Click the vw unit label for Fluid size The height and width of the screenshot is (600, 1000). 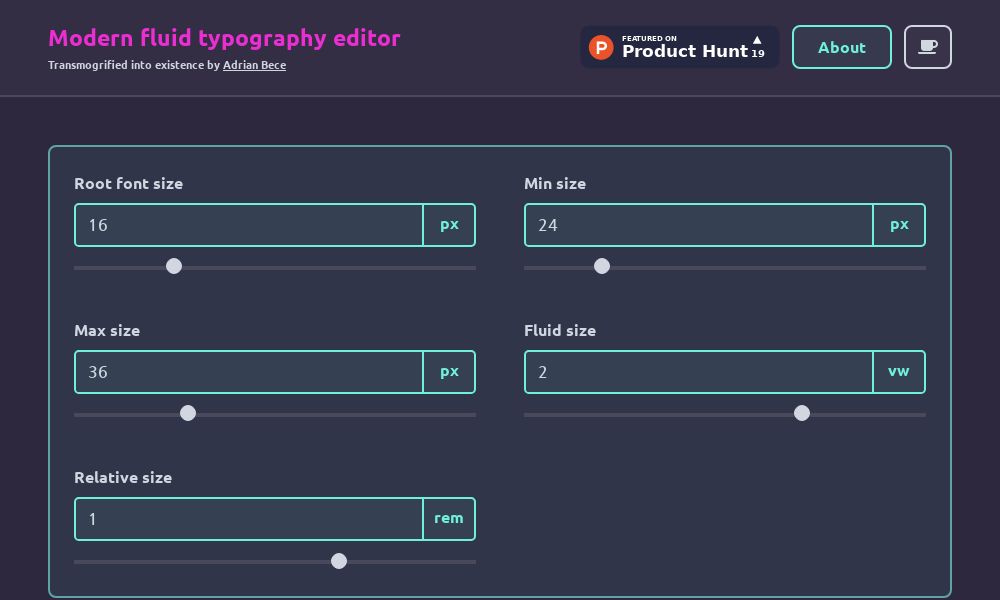pos(899,371)
